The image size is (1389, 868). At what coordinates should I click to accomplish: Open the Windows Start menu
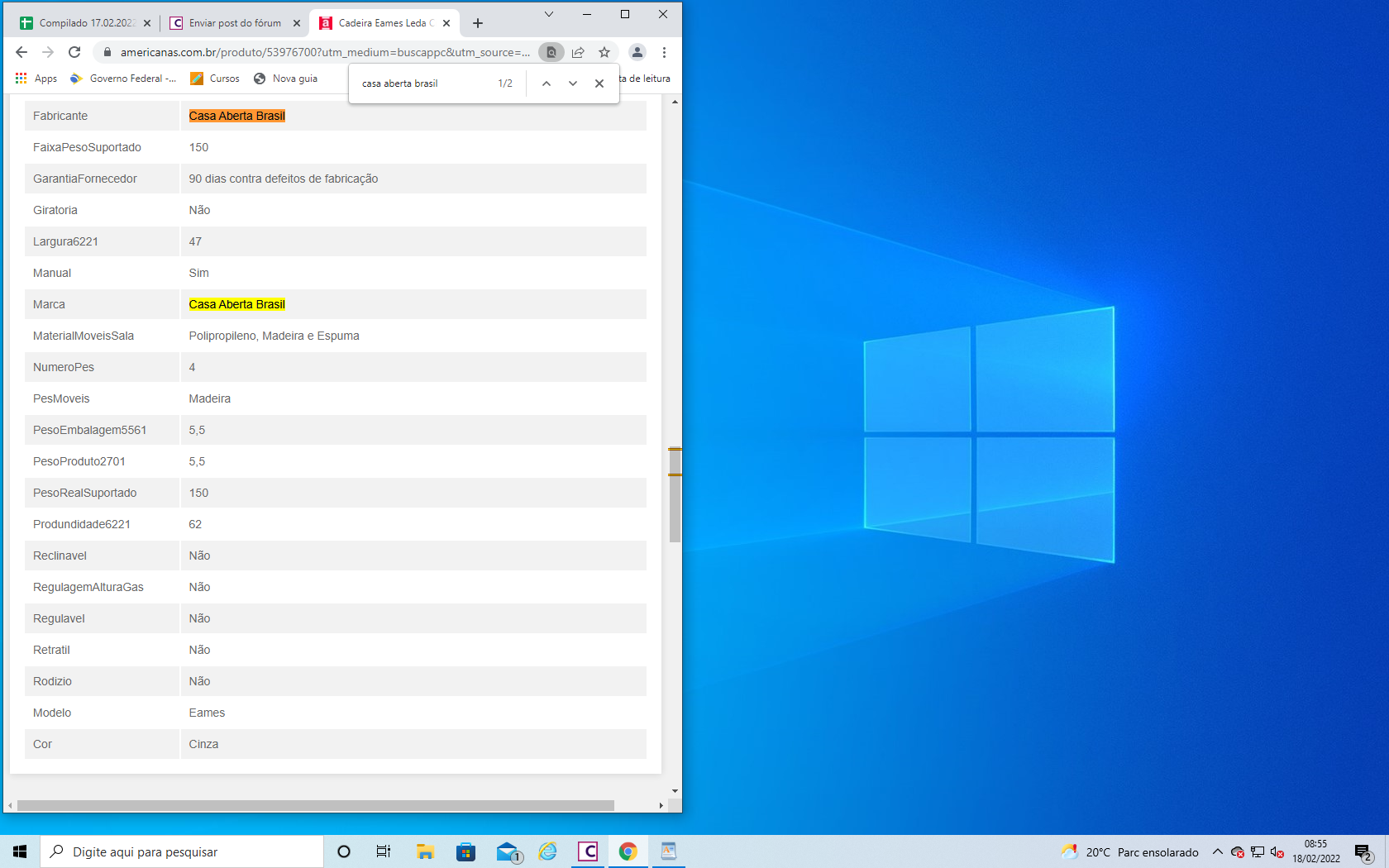[x=20, y=851]
